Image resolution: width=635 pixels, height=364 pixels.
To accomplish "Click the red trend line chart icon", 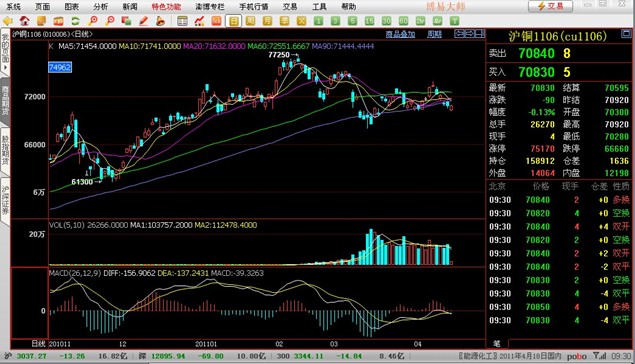I will (x=199, y=21).
